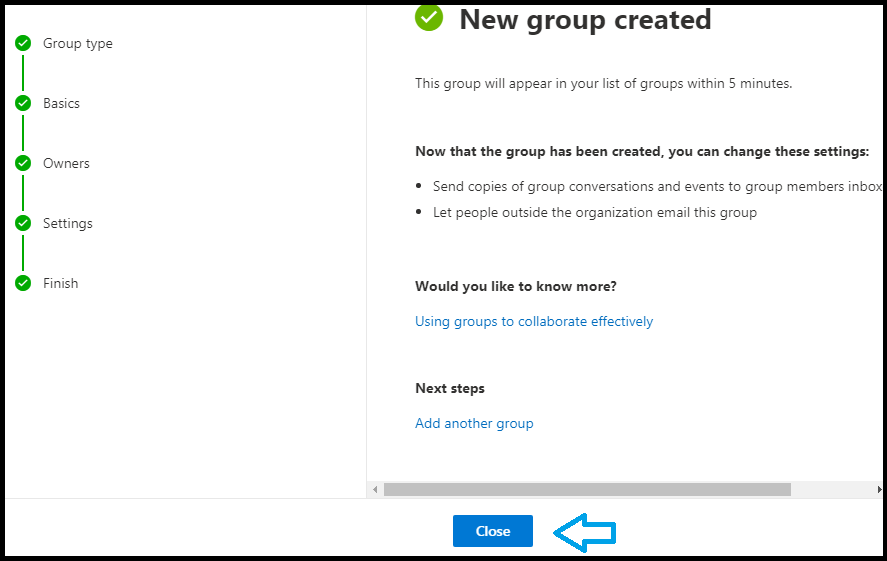Image resolution: width=887 pixels, height=561 pixels.
Task: Click the Next steps heading text
Action: click(450, 389)
